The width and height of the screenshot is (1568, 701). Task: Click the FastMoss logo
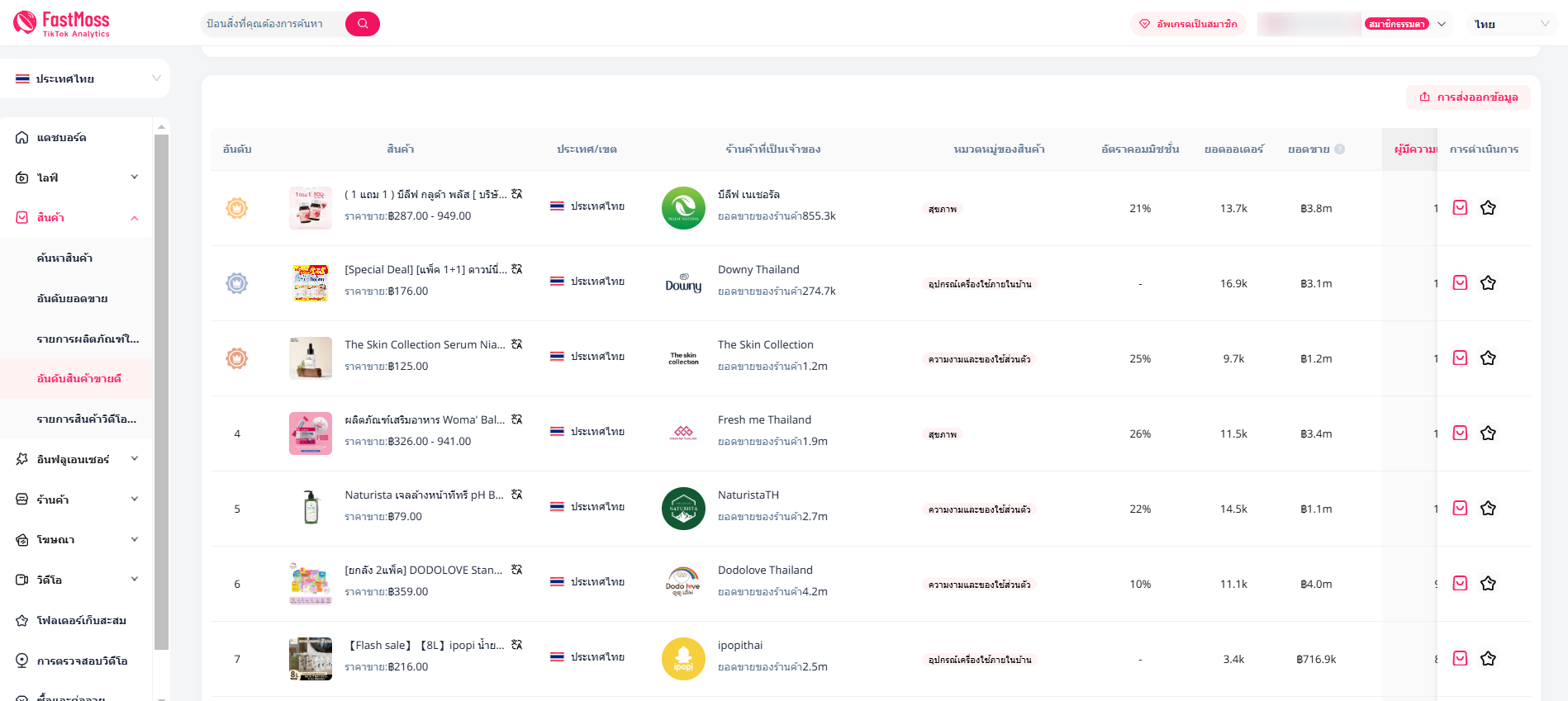[x=62, y=24]
